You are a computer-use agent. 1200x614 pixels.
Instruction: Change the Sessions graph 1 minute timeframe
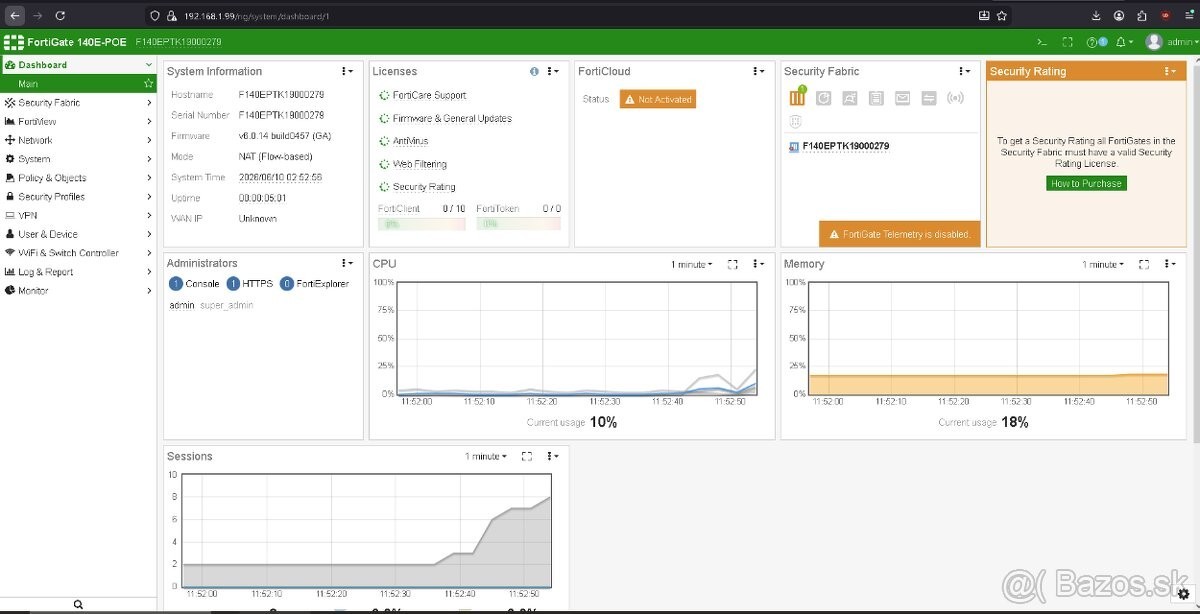click(486, 456)
